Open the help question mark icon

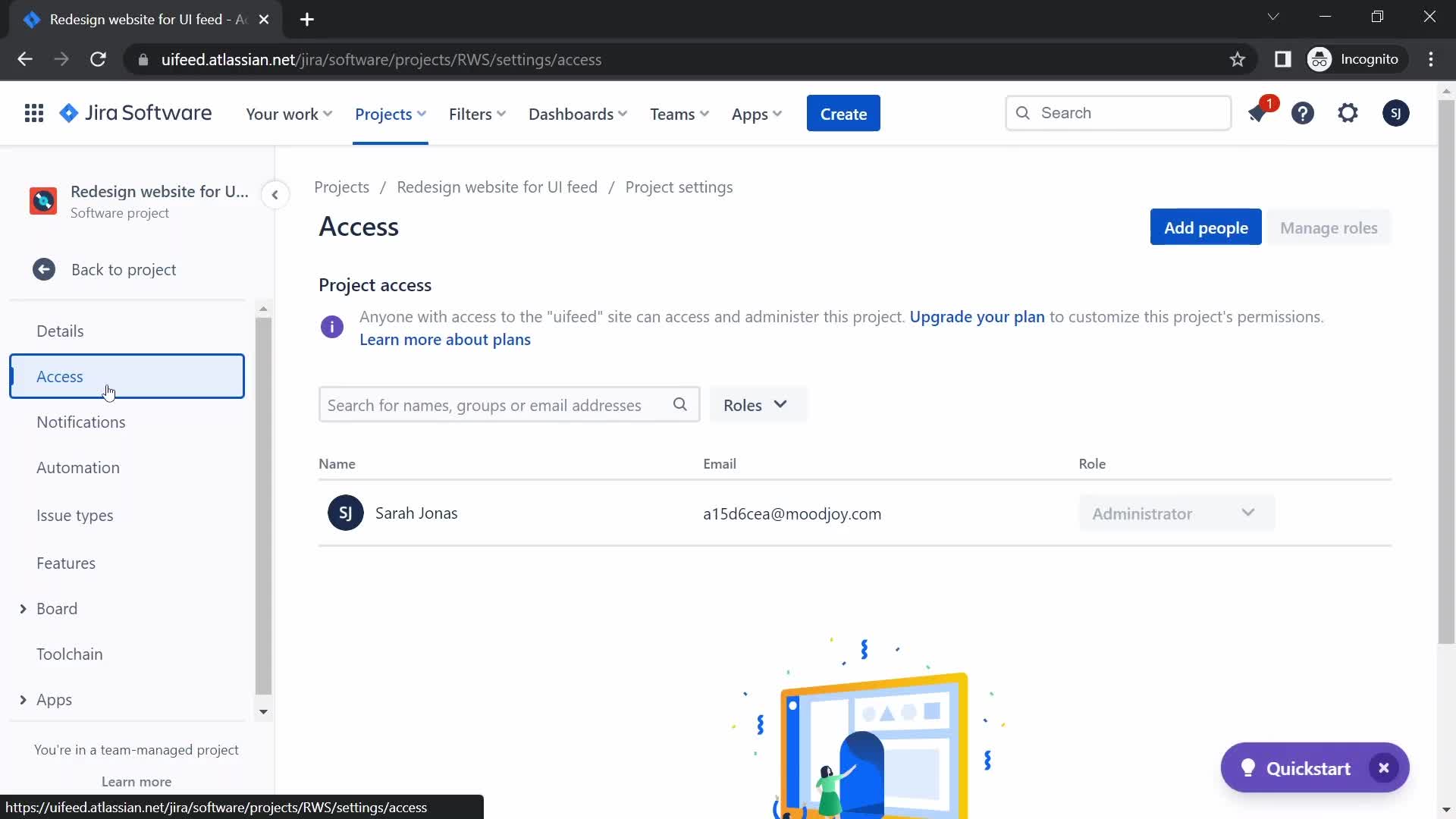(x=1303, y=113)
